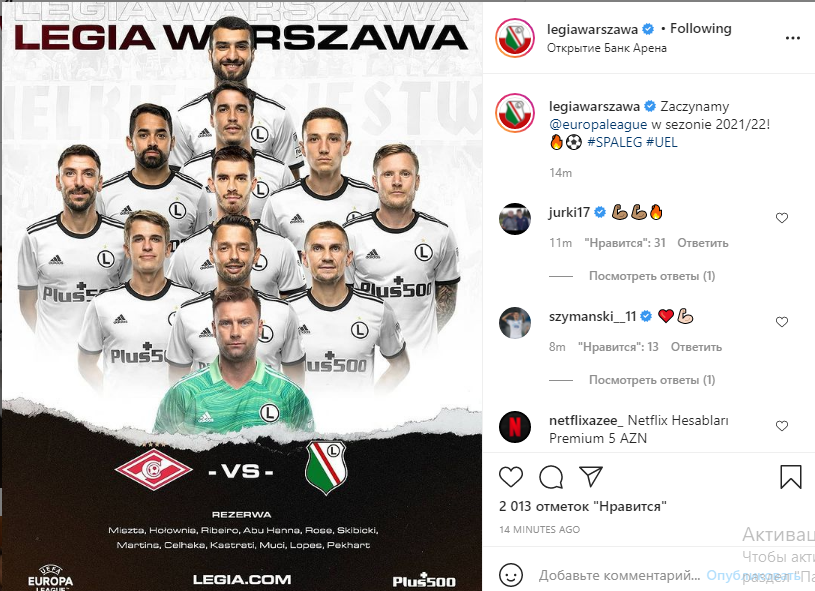Share post via paper plane icon
Image resolution: width=815 pixels, height=591 pixels.
(x=590, y=476)
